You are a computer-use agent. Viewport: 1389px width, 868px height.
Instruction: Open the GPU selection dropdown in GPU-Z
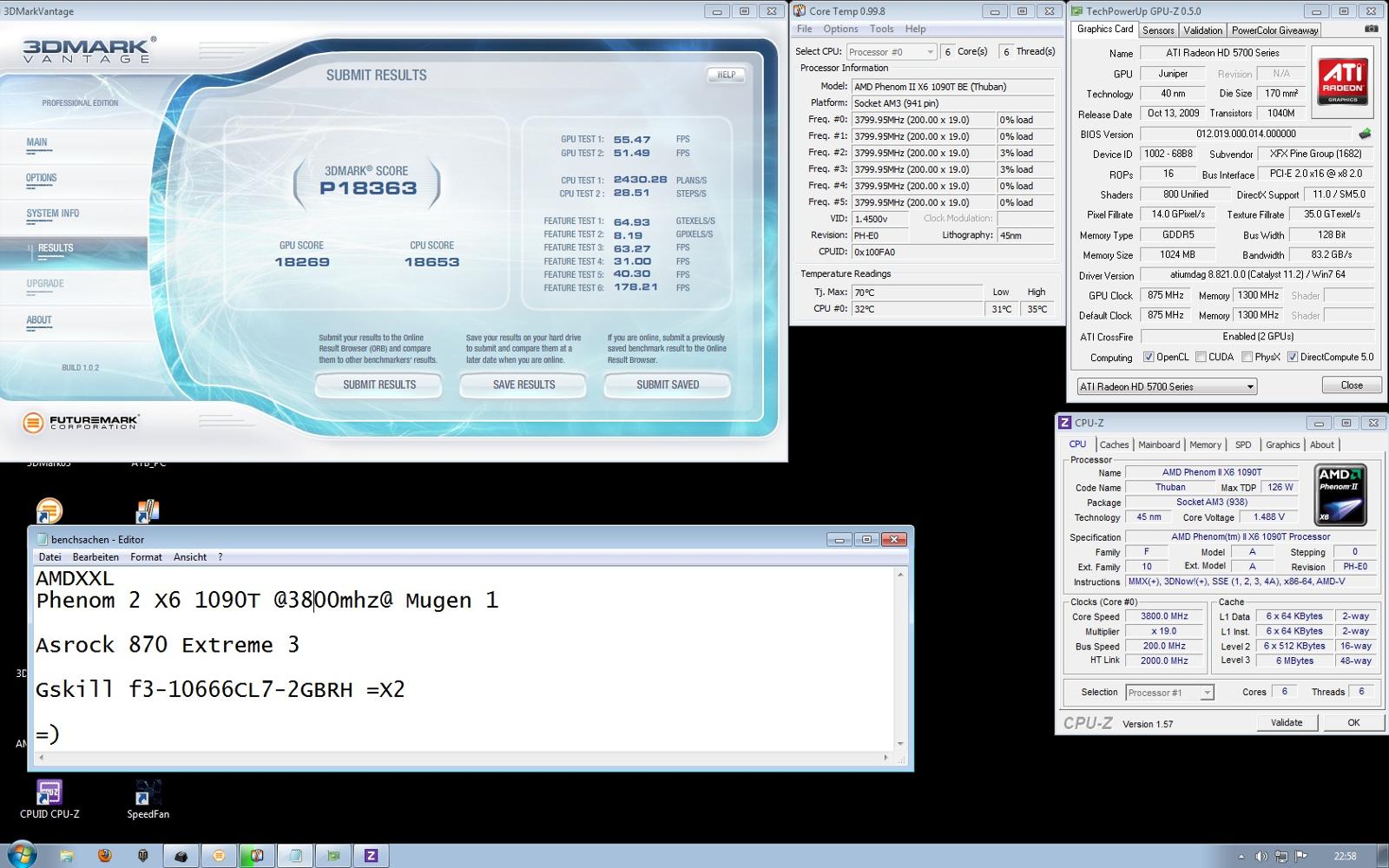1167,386
